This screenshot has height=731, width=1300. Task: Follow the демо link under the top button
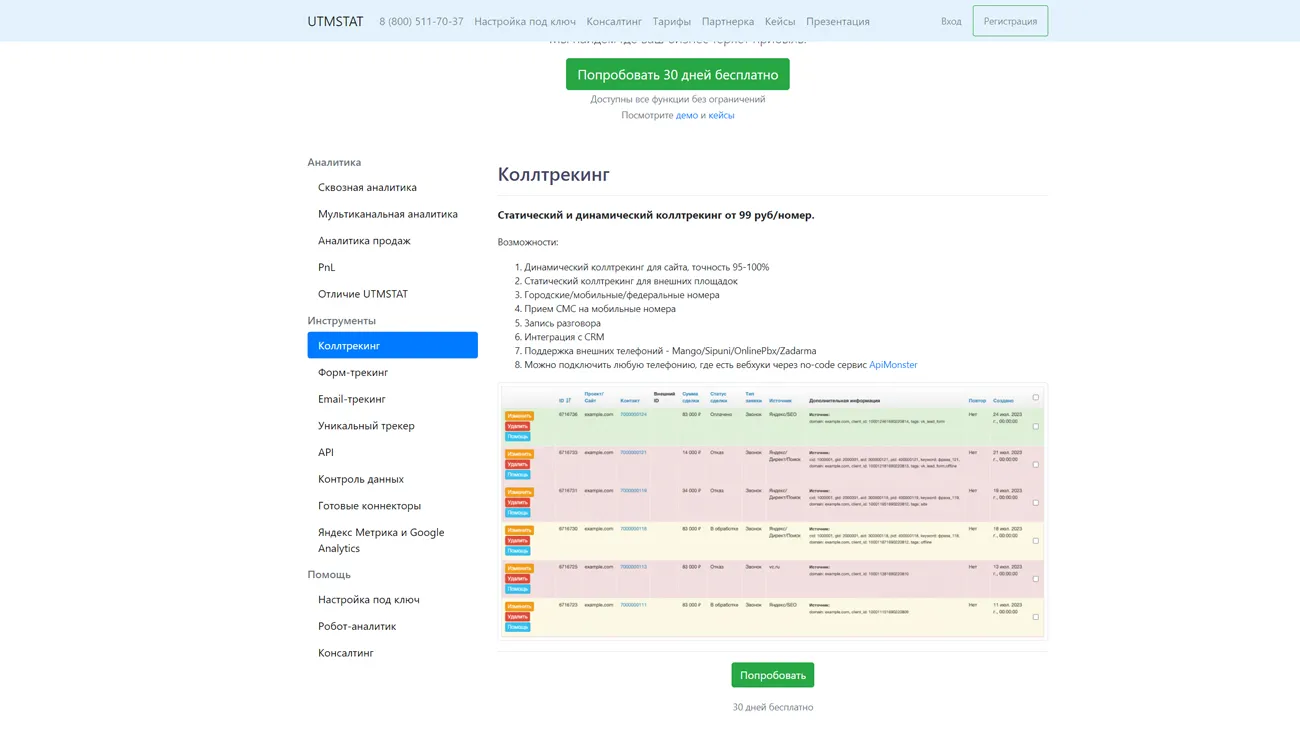pyautogui.click(x=687, y=115)
